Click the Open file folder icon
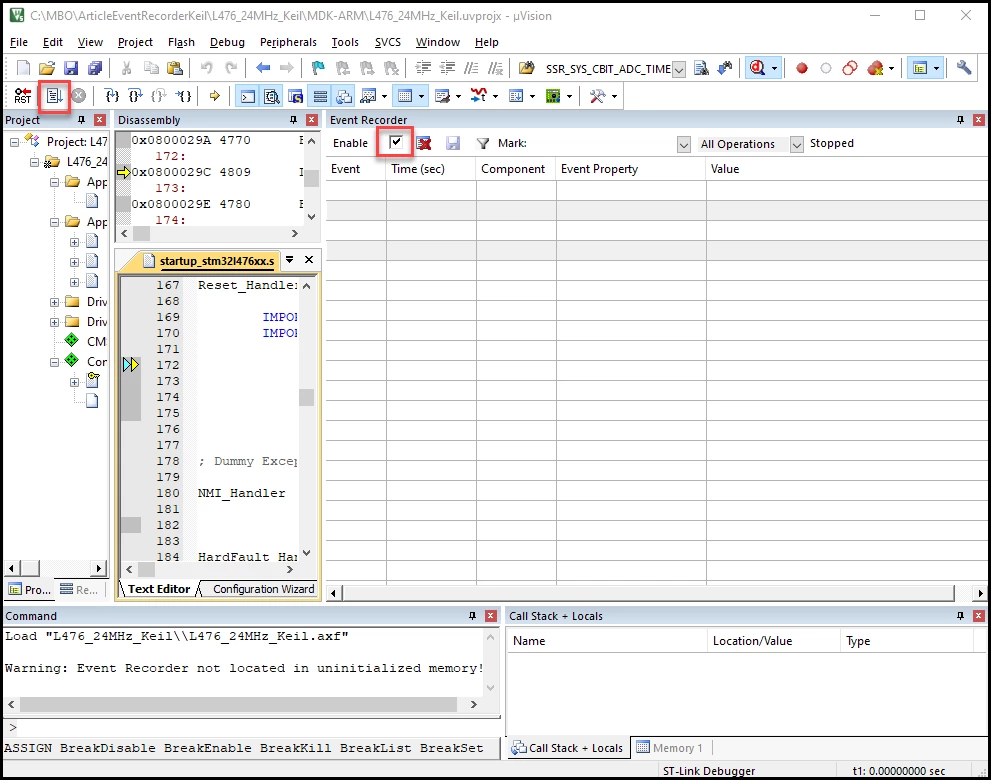 coord(47,68)
